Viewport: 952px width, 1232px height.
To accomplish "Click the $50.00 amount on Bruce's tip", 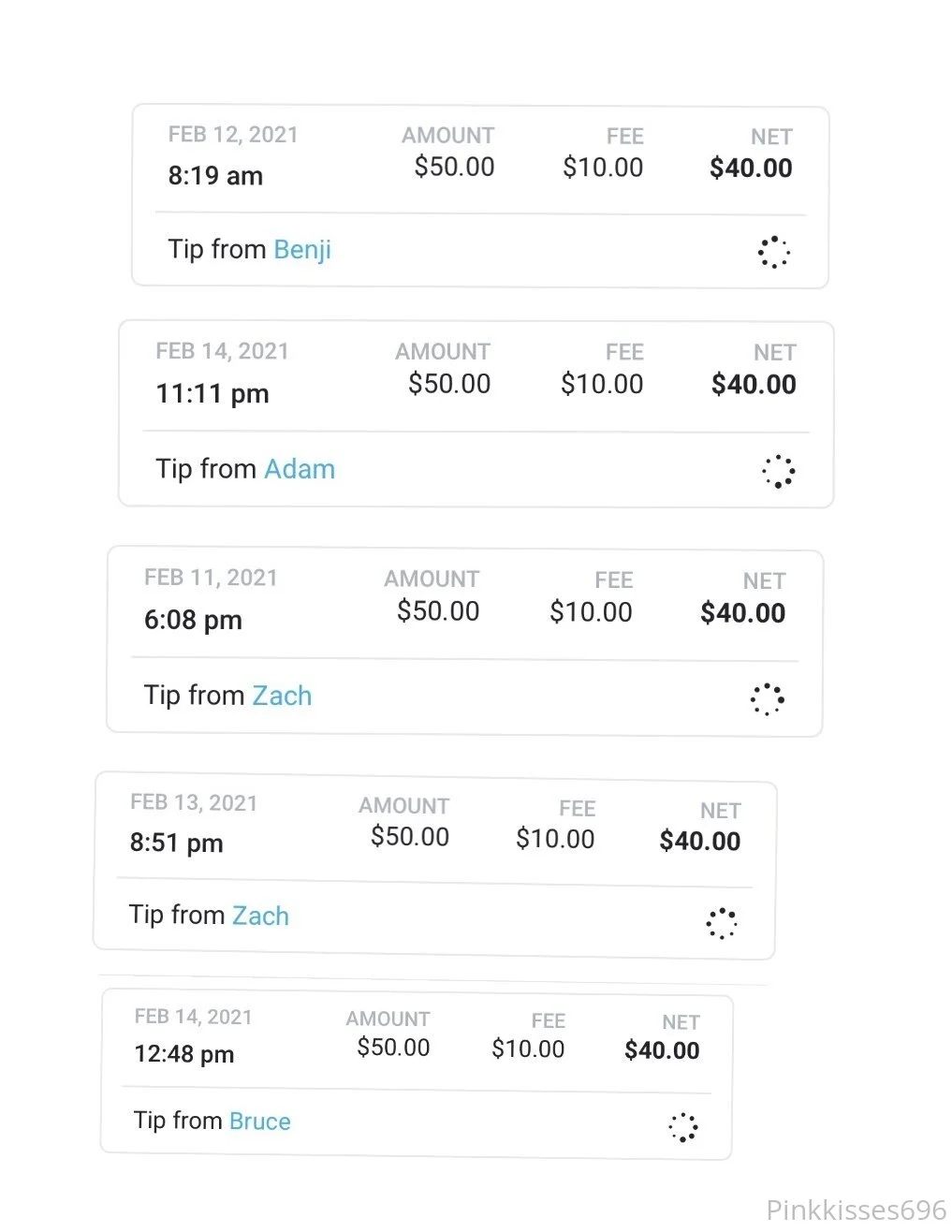I will (393, 1048).
